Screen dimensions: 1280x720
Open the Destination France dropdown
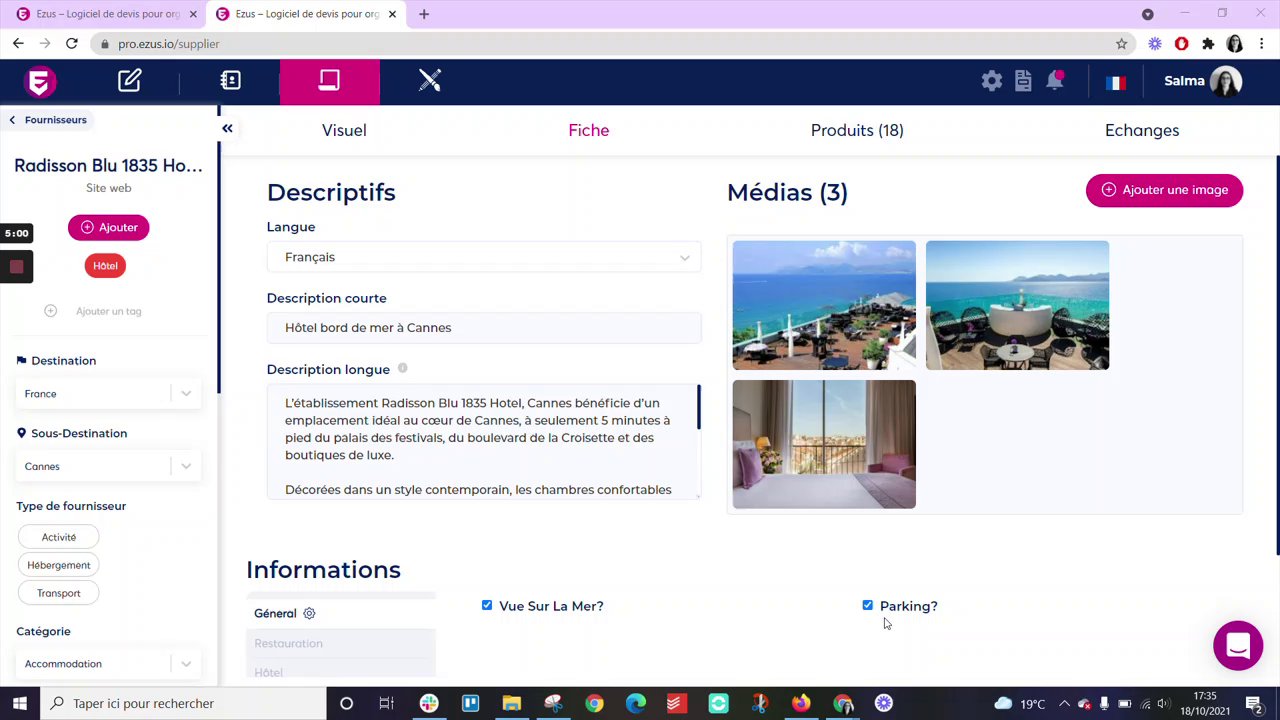(x=108, y=394)
